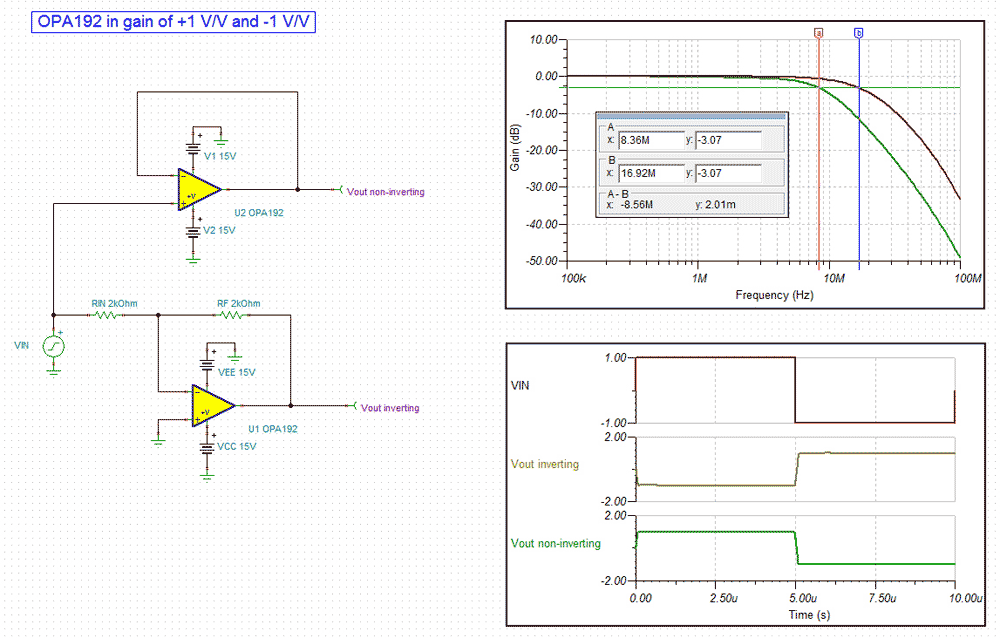The height and width of the screenshot is (638, 1000).
Task: Click the circuit title text box
Action: pyautogui.click(x=173, y=22)
